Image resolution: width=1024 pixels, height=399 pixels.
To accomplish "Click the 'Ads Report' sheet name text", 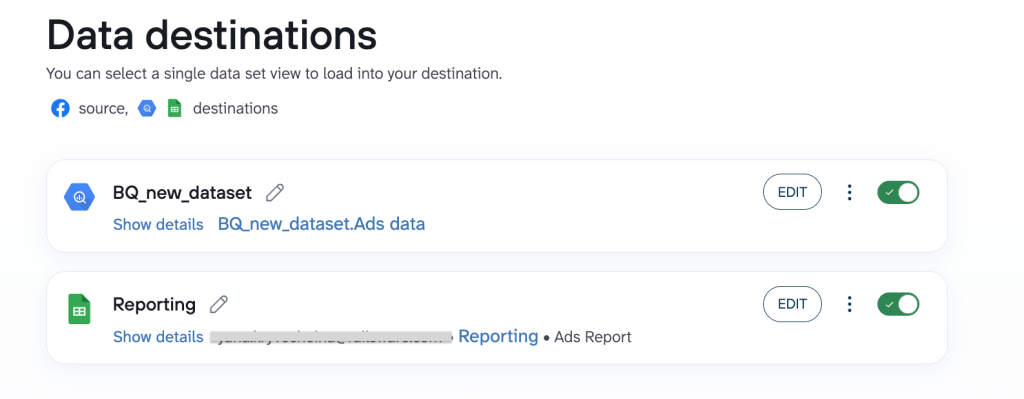I will coord(592,337).
